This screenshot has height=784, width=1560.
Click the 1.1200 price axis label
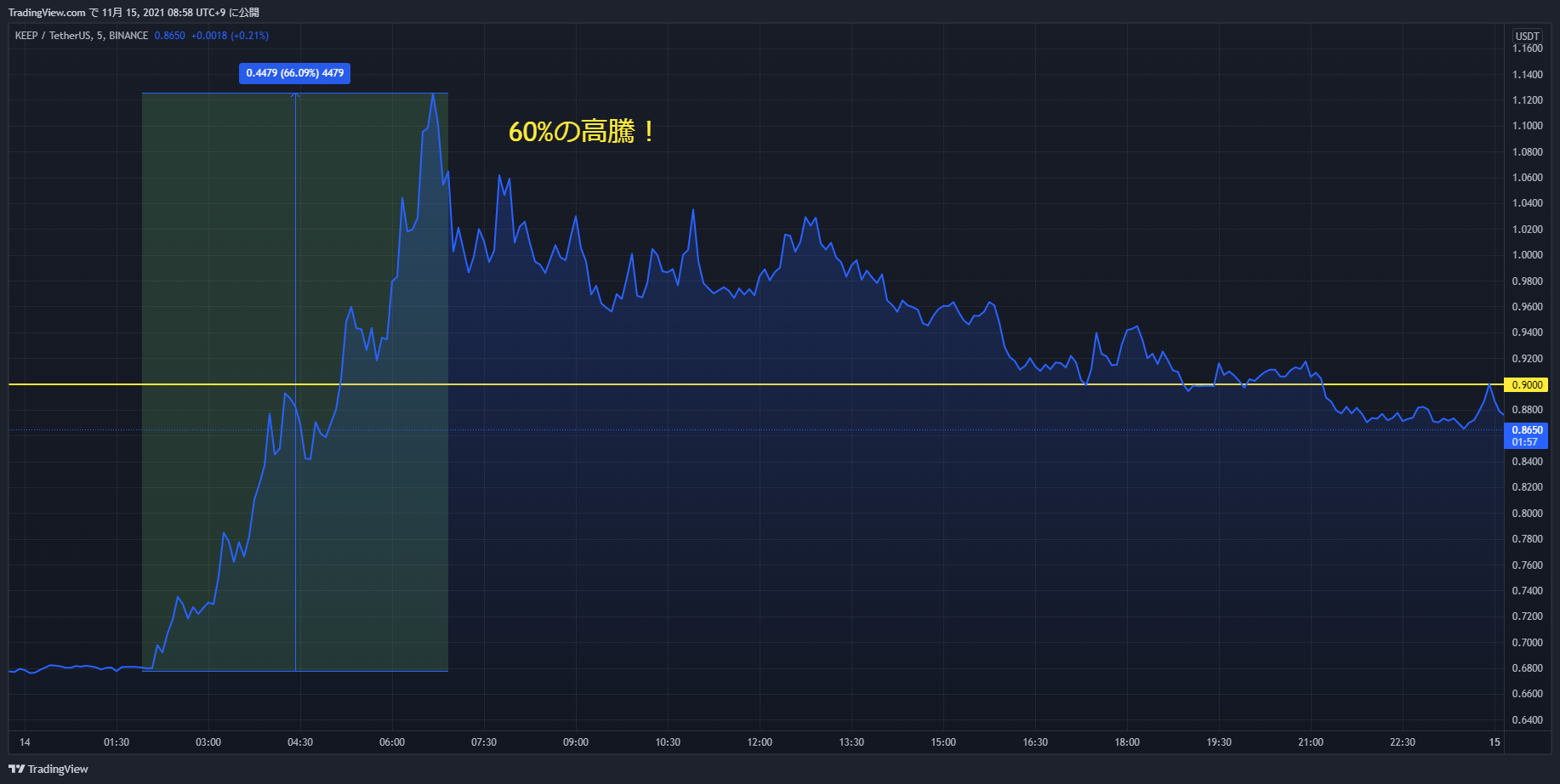1527,100
